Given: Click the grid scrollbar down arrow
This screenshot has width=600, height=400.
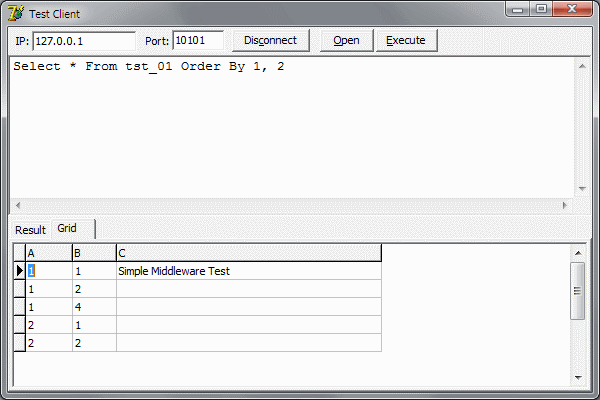Looking at the screenshot, I should [x=577, y=377].
